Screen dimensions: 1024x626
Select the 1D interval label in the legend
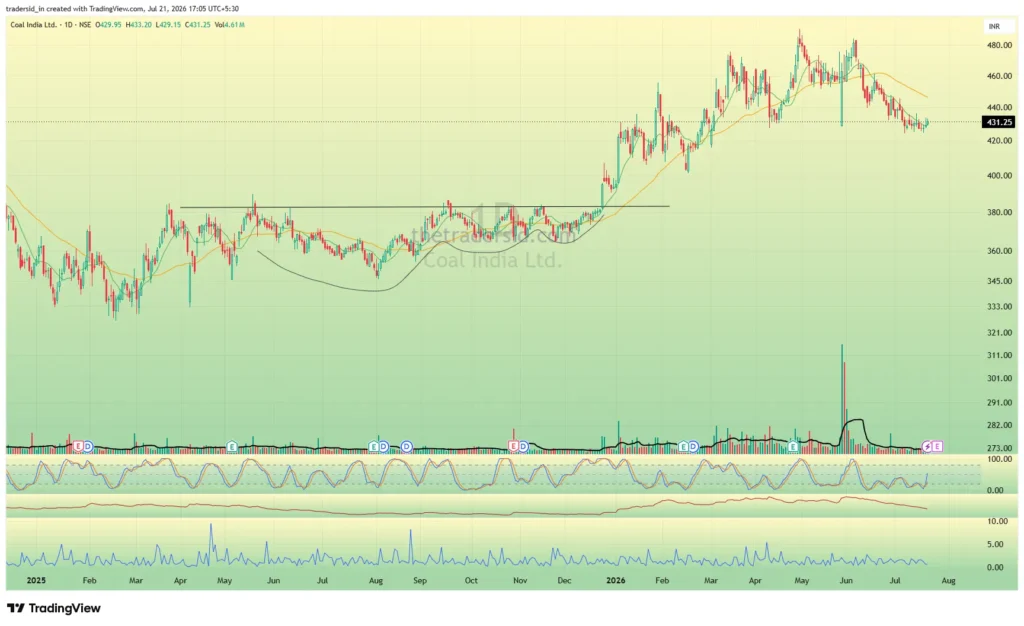click(x=67, y=25)
